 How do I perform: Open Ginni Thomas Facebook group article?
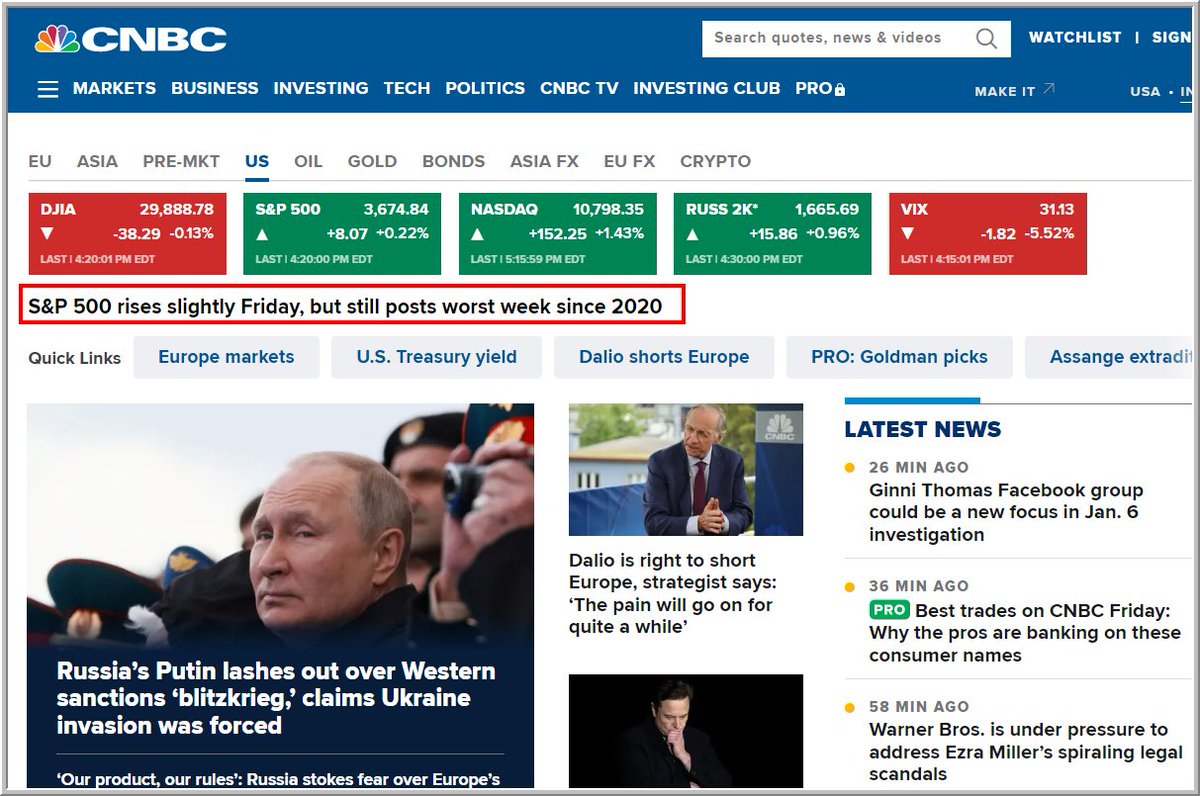tap(1006, 512)
